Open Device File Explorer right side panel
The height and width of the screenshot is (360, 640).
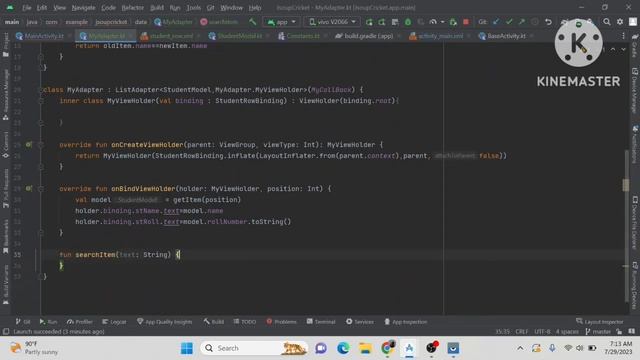tap(635, 223)
